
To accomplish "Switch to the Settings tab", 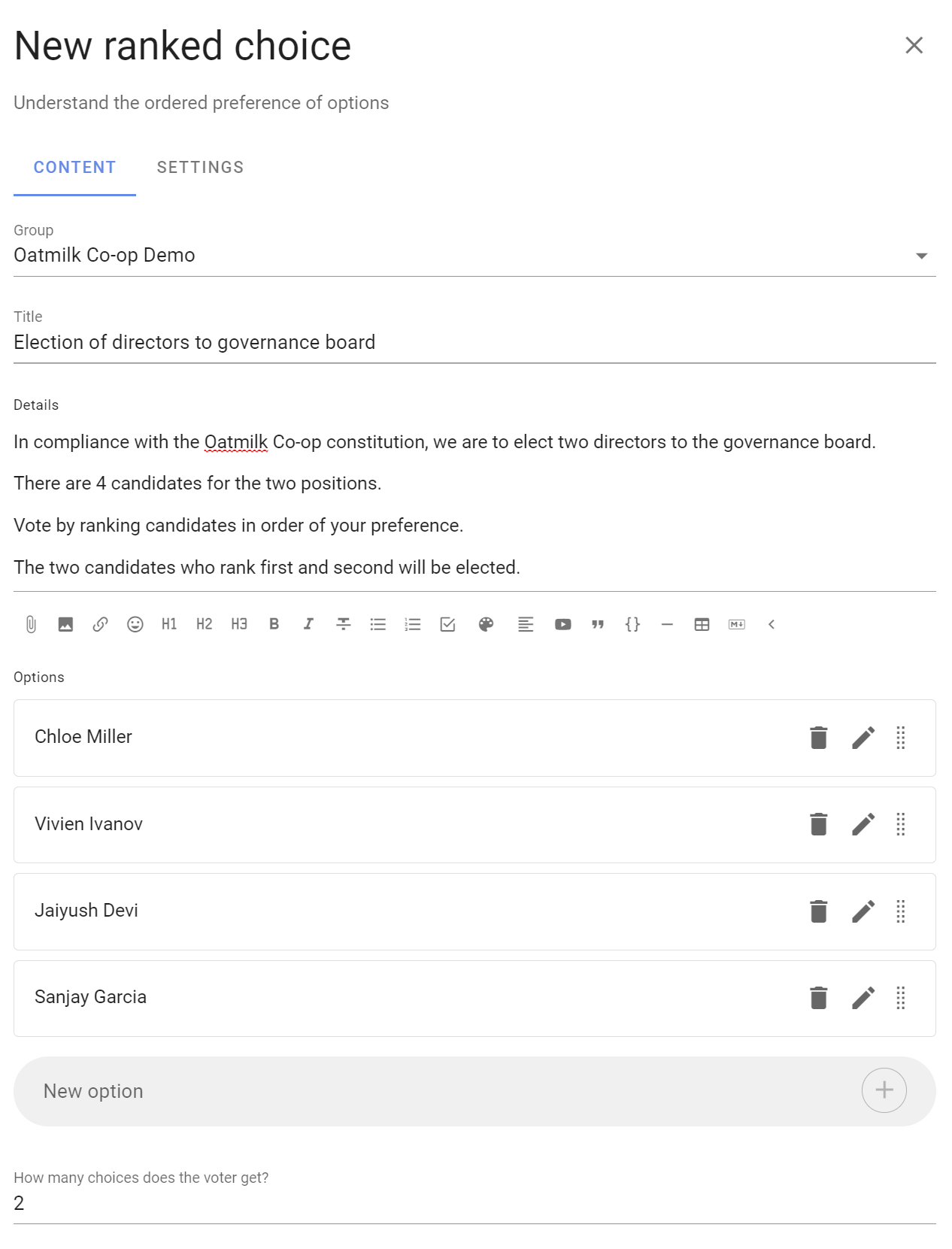I will [x=200, y=167].
